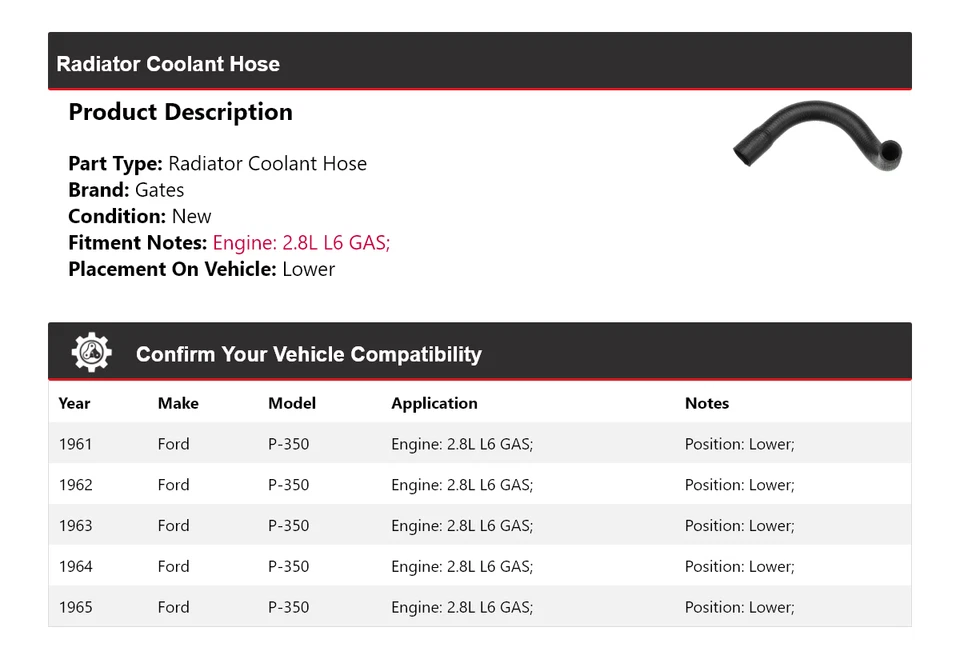Click the Brand Gates label
The height and width of the screenshot is (659, 960).
[x=126, y=189]
